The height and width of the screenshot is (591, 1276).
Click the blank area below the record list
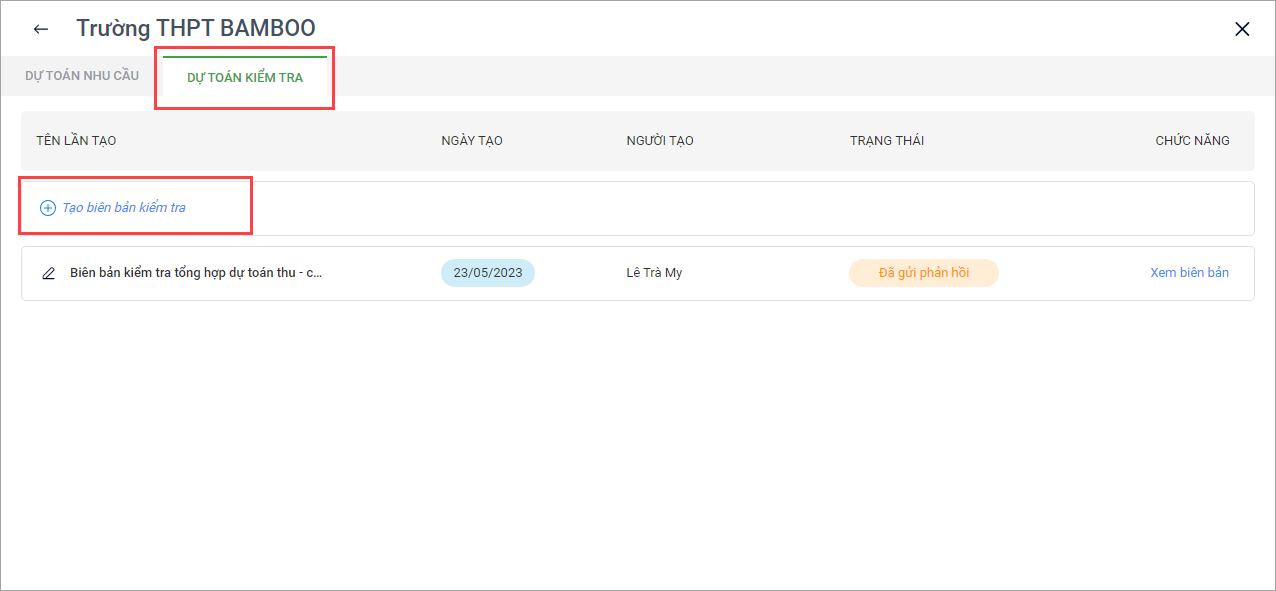coord(638,440)
